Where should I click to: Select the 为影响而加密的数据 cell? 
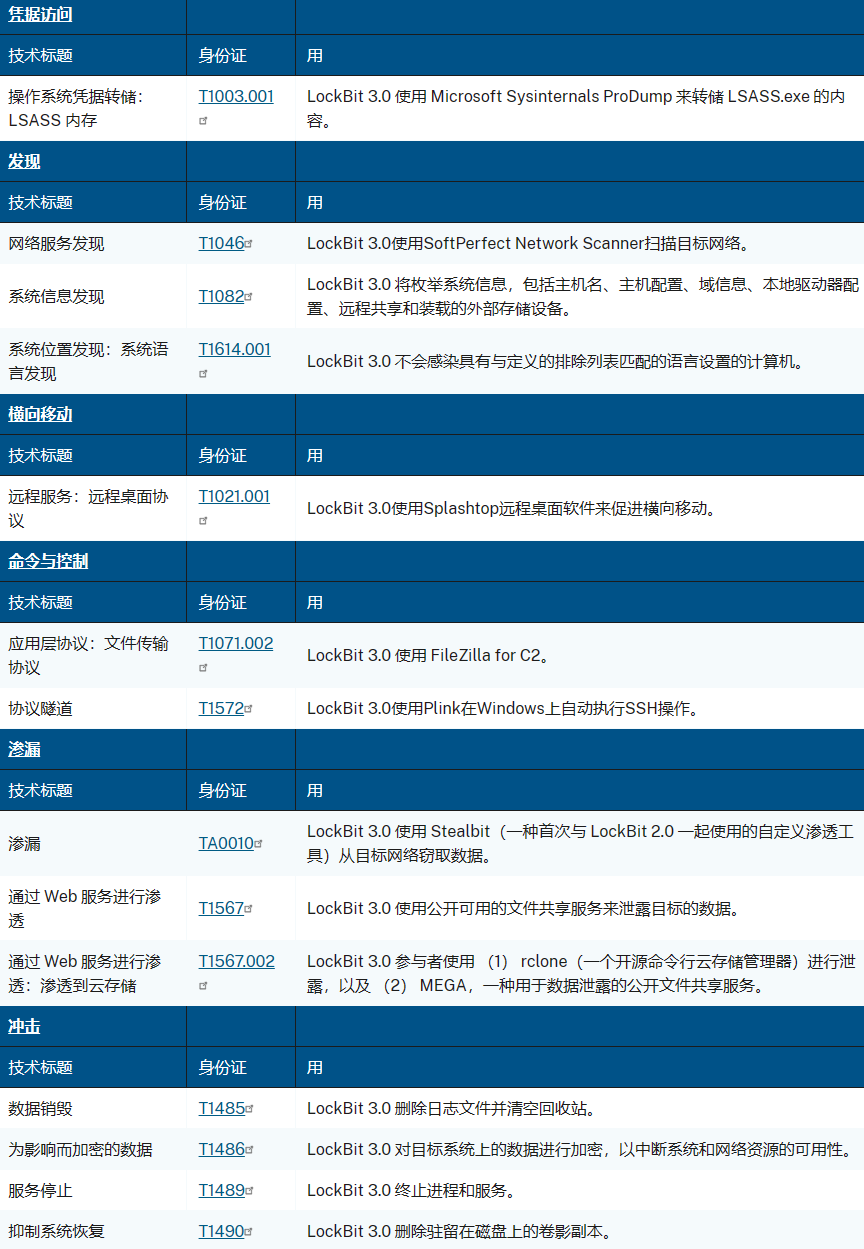point(93,1150)
